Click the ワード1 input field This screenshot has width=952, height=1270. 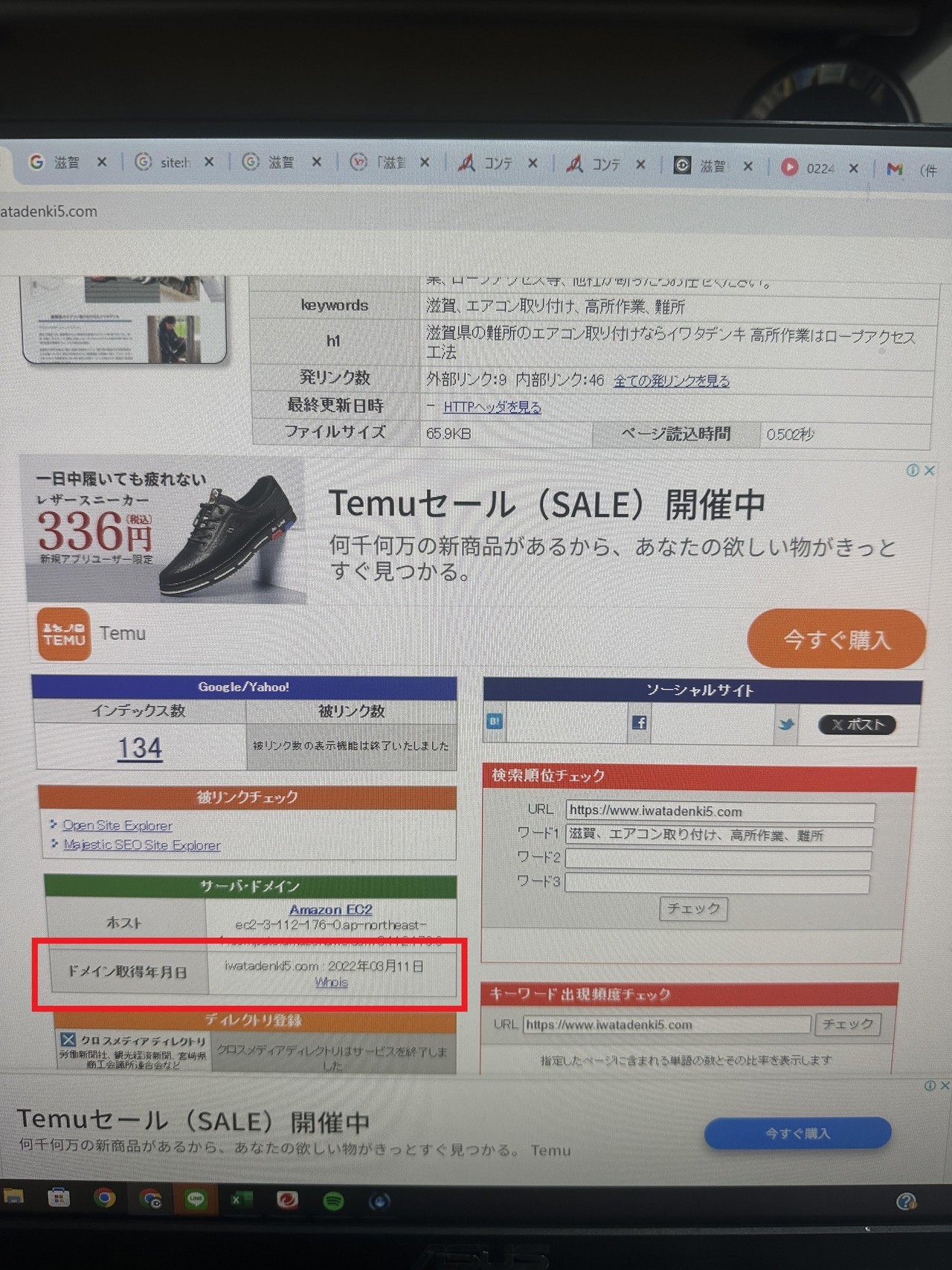tap(718, 836)
